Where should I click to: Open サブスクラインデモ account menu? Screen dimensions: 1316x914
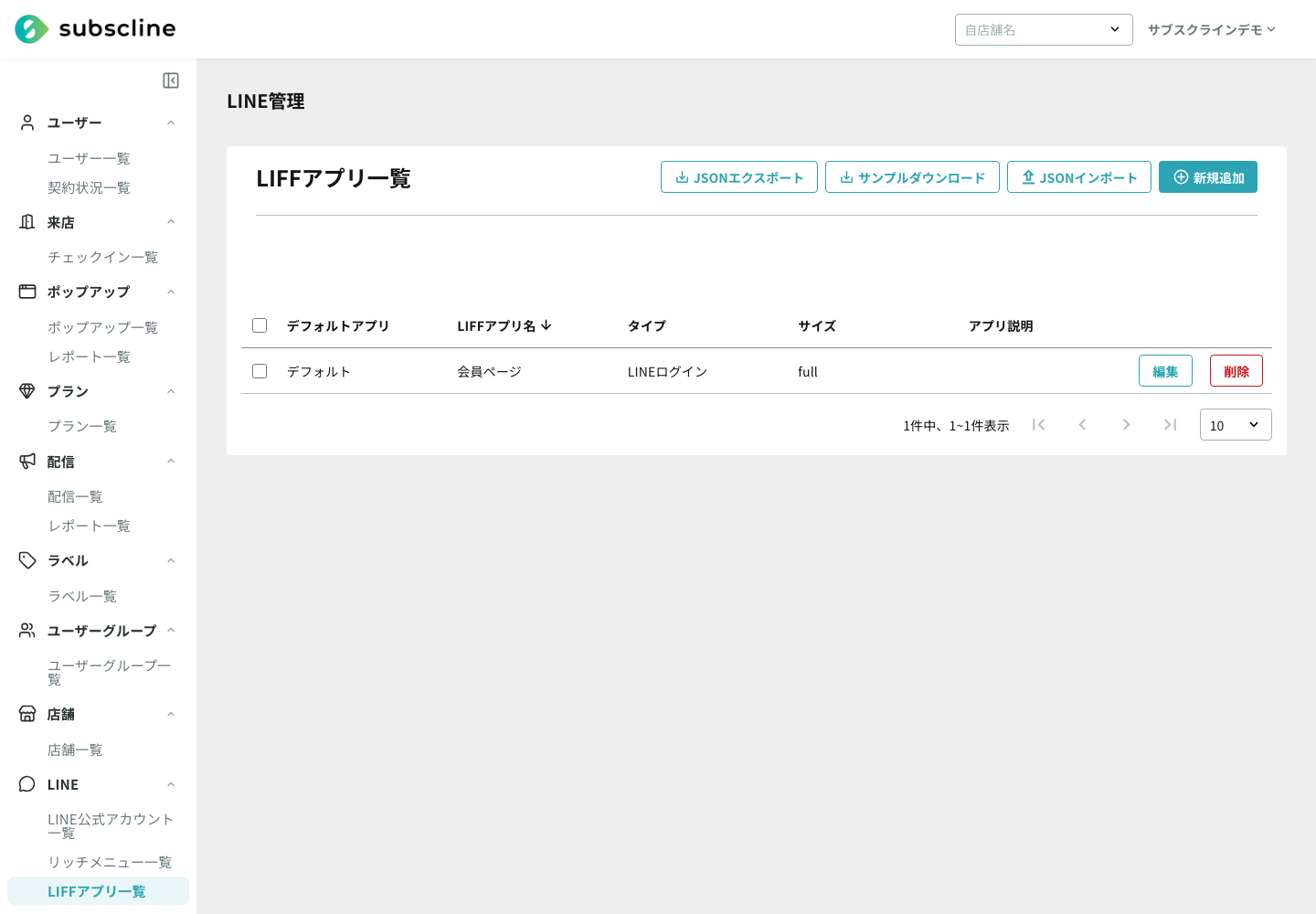pyautogui.click(x=1212, y=29)
